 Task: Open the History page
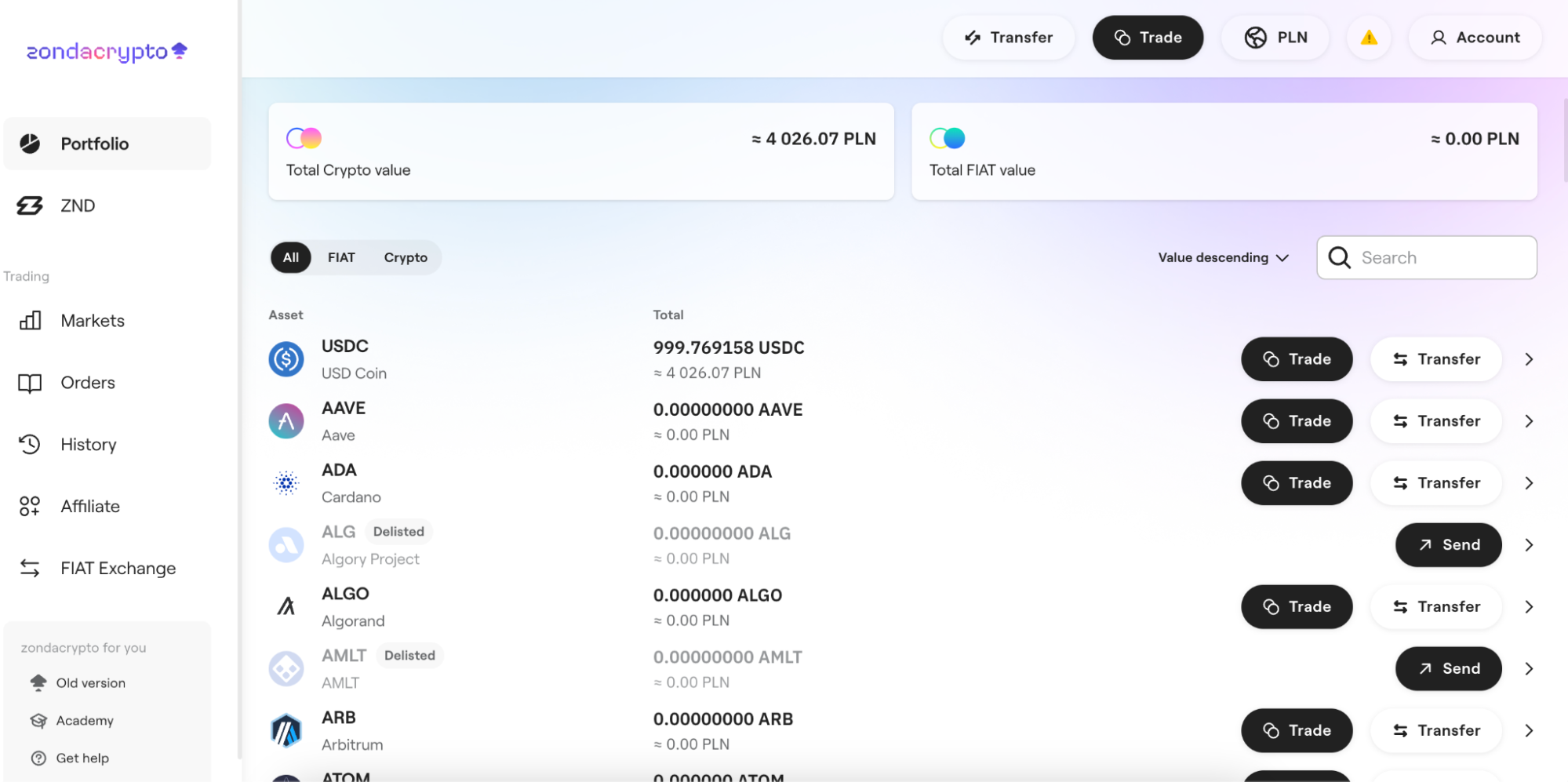(88, 445)
